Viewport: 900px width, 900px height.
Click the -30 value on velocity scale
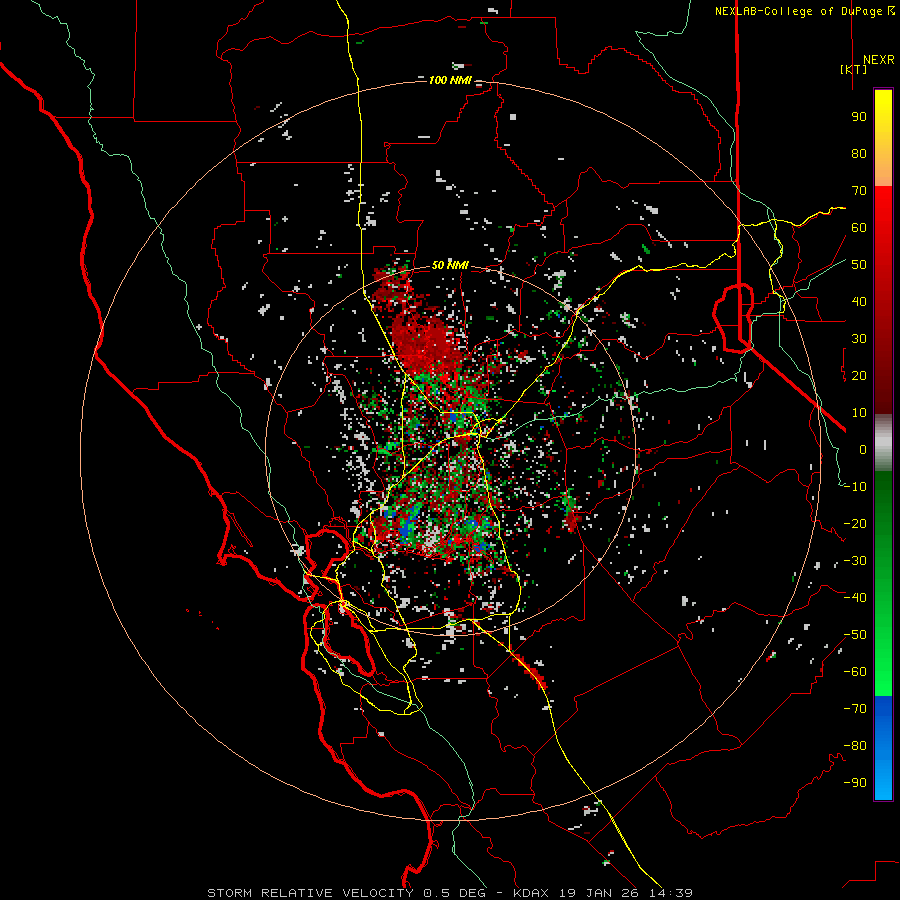pos(855,561)
